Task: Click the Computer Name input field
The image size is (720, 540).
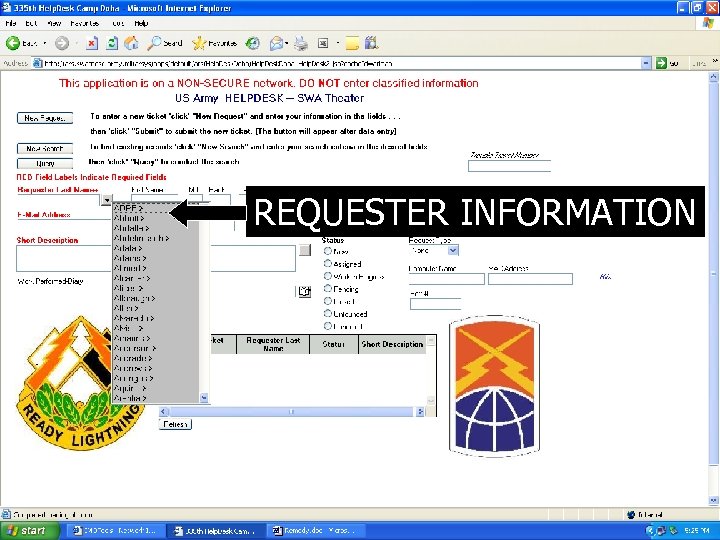Action: [x=446, y=279]
